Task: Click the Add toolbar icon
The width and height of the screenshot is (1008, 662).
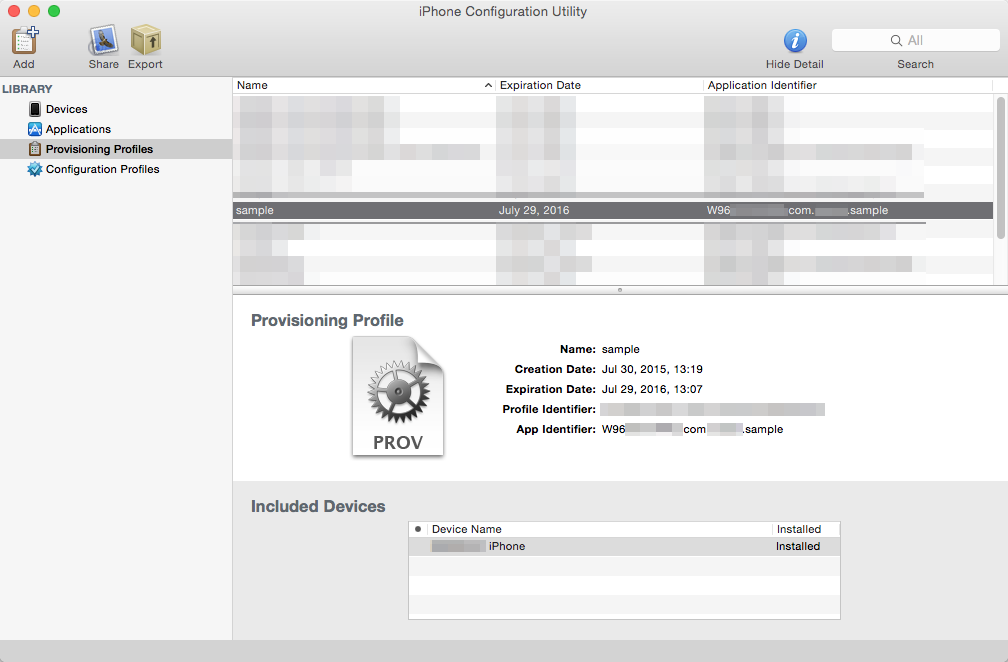Action: click(25, 40)
